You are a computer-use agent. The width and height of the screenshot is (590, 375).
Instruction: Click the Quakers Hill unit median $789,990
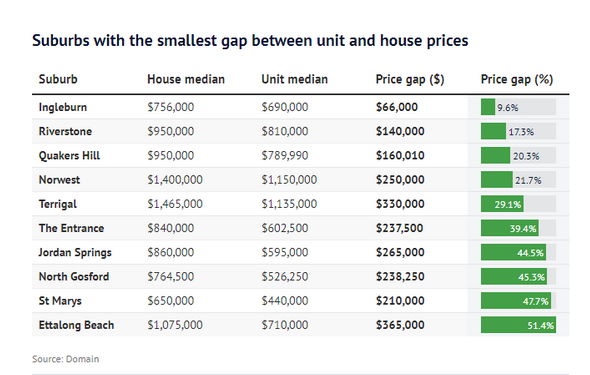point(285,155)
